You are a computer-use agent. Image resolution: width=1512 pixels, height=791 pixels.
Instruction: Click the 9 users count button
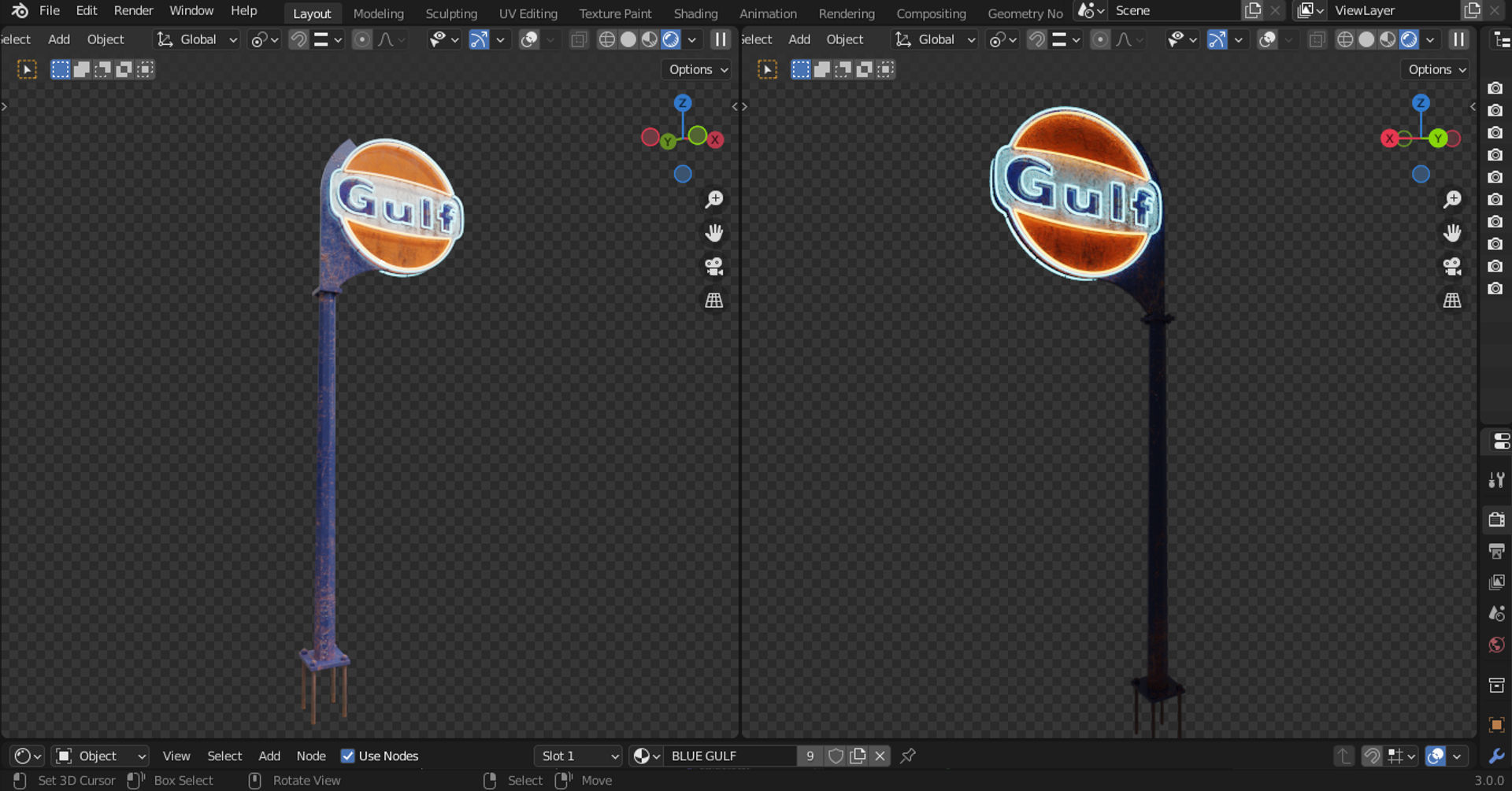tap(810, 756)
